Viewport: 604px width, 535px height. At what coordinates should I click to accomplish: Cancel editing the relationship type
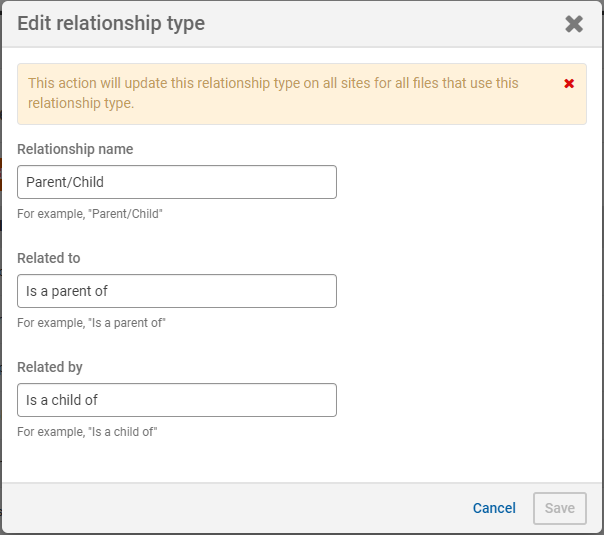[x=494, y=508]
